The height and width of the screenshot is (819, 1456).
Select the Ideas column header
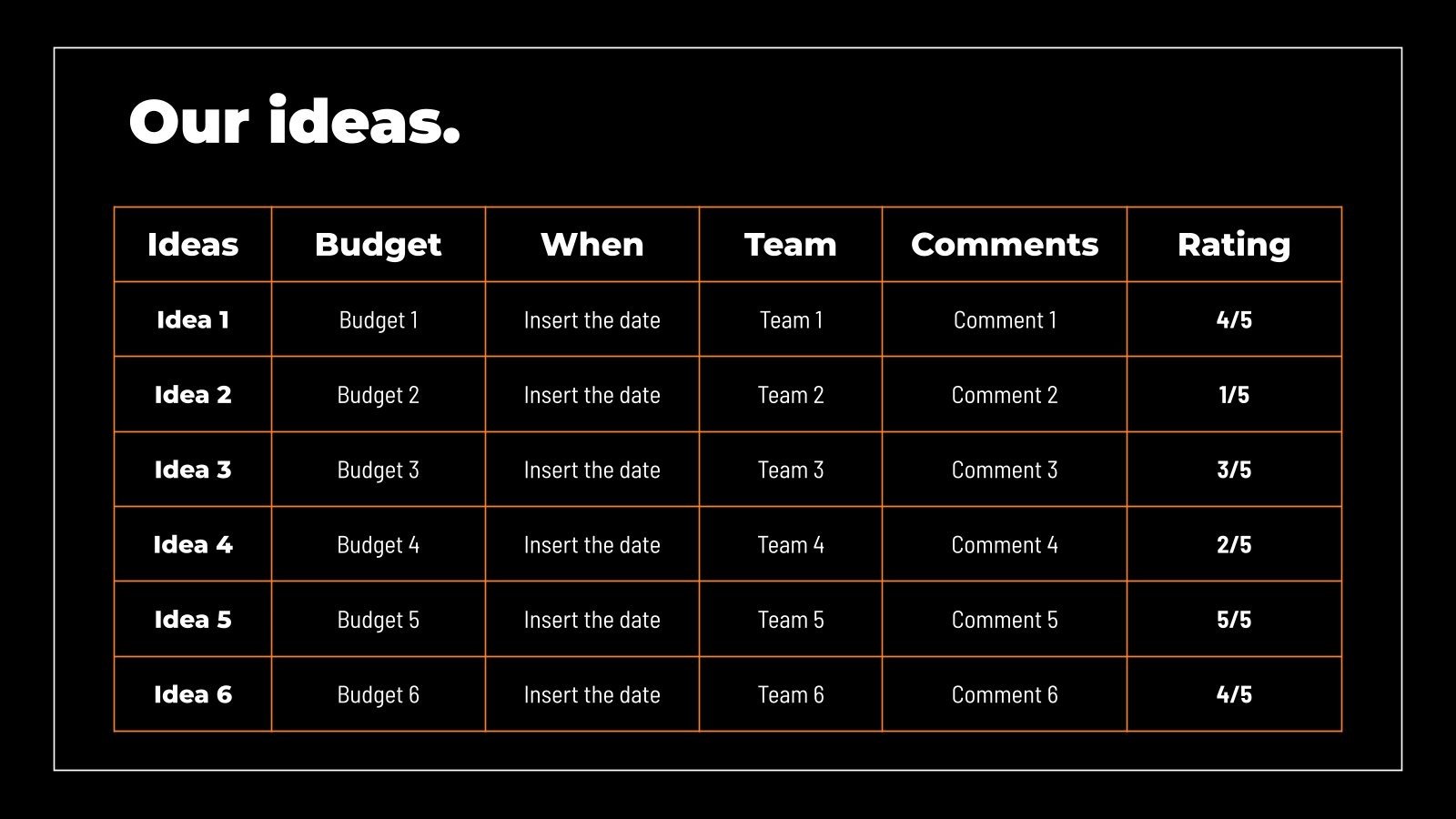tap(193, 244)
